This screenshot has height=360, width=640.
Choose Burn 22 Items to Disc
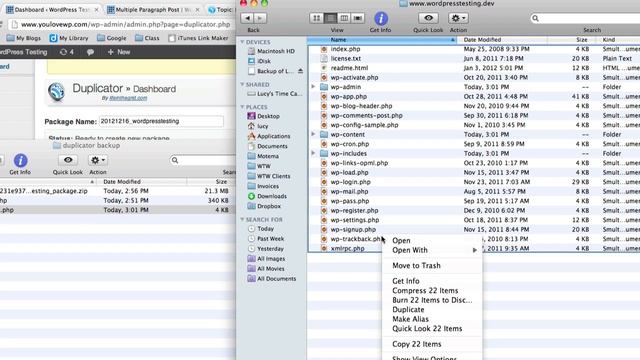tap(432, 300)
